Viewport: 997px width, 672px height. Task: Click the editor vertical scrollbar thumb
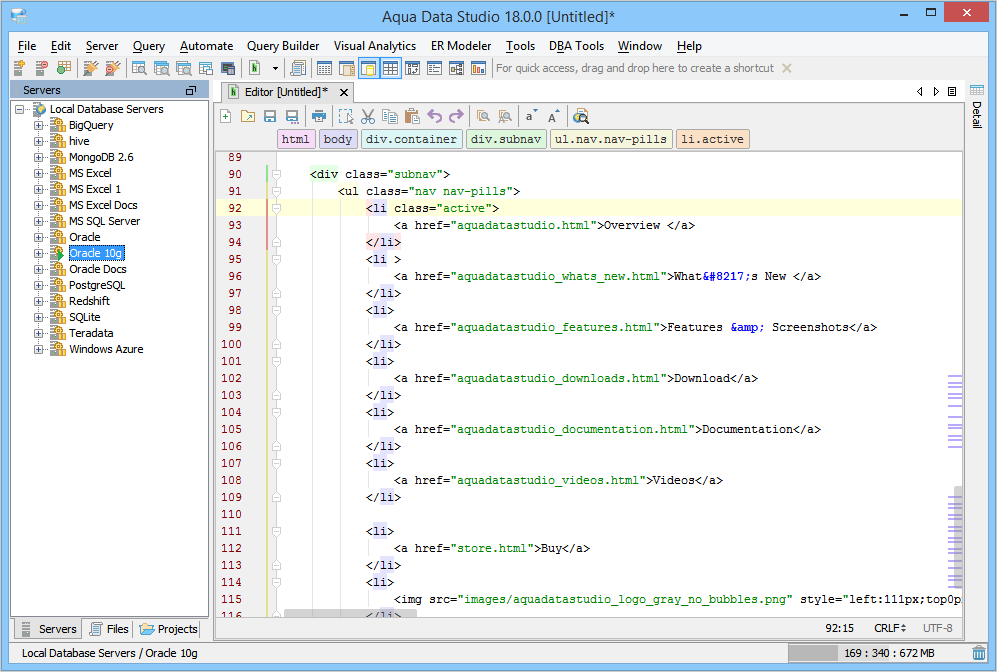[x=957, y=538]
